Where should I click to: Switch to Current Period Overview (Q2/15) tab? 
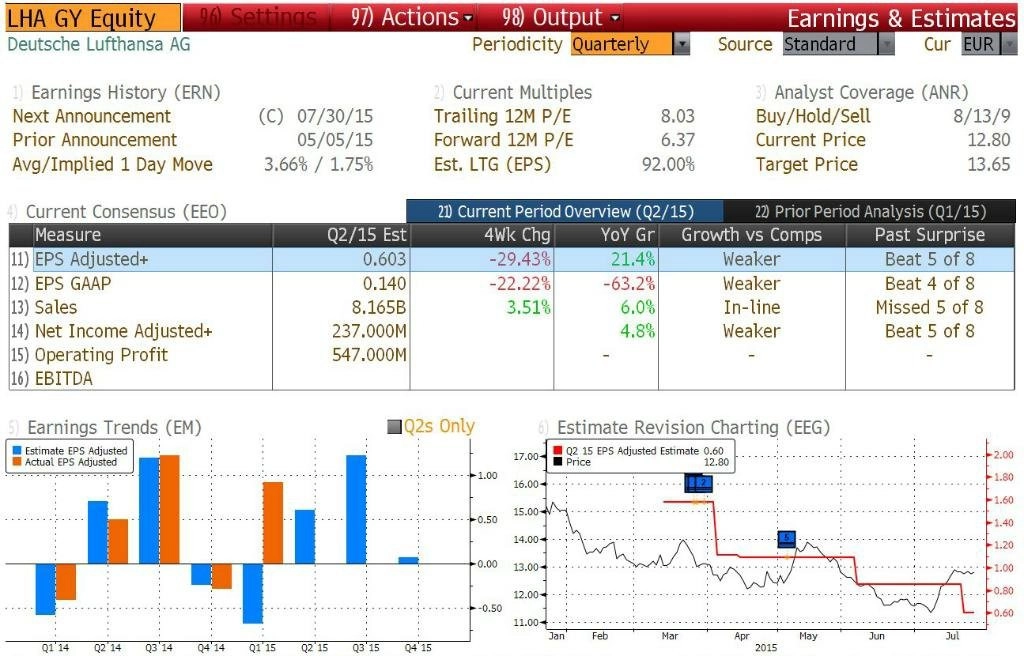point(565,211)
